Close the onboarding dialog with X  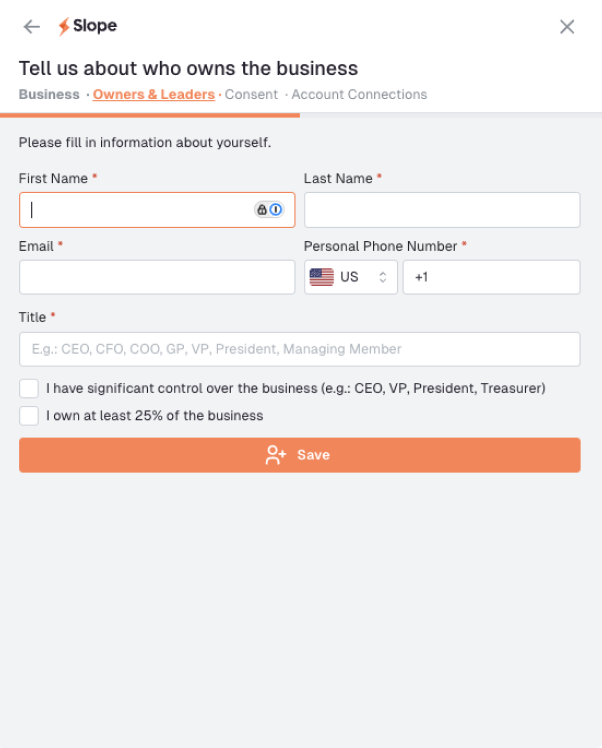[567, 27]
